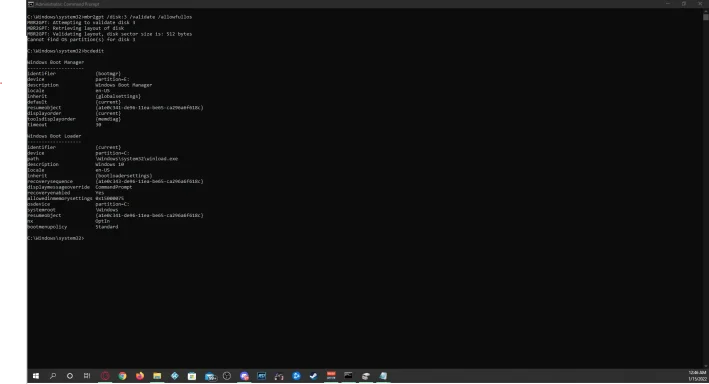Open the Mail icon showing 99+ badge
709x384 pixels.
coord(210,376)
